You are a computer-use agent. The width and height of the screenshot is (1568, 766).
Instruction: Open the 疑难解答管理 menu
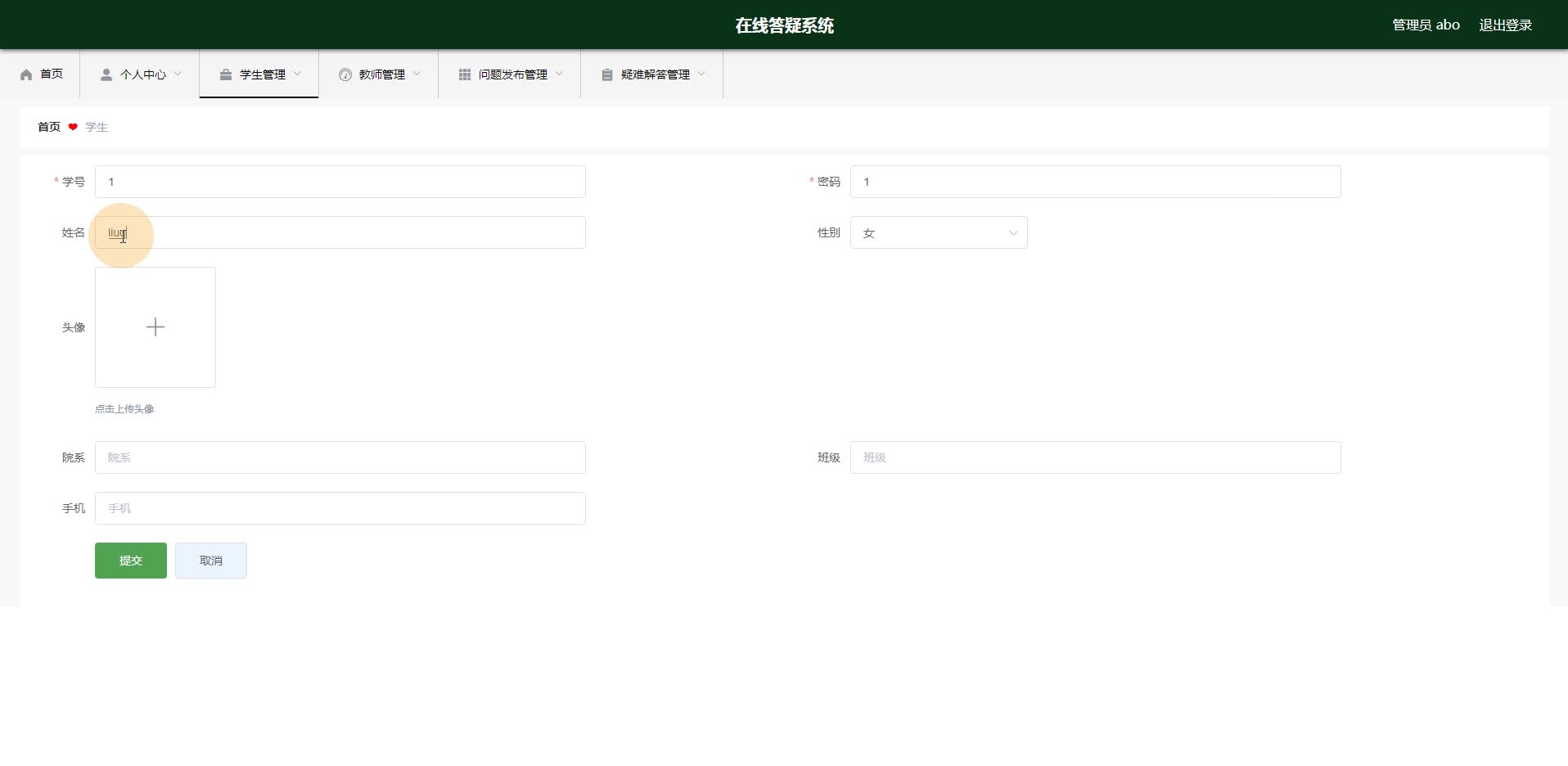(x=652, y=74)
